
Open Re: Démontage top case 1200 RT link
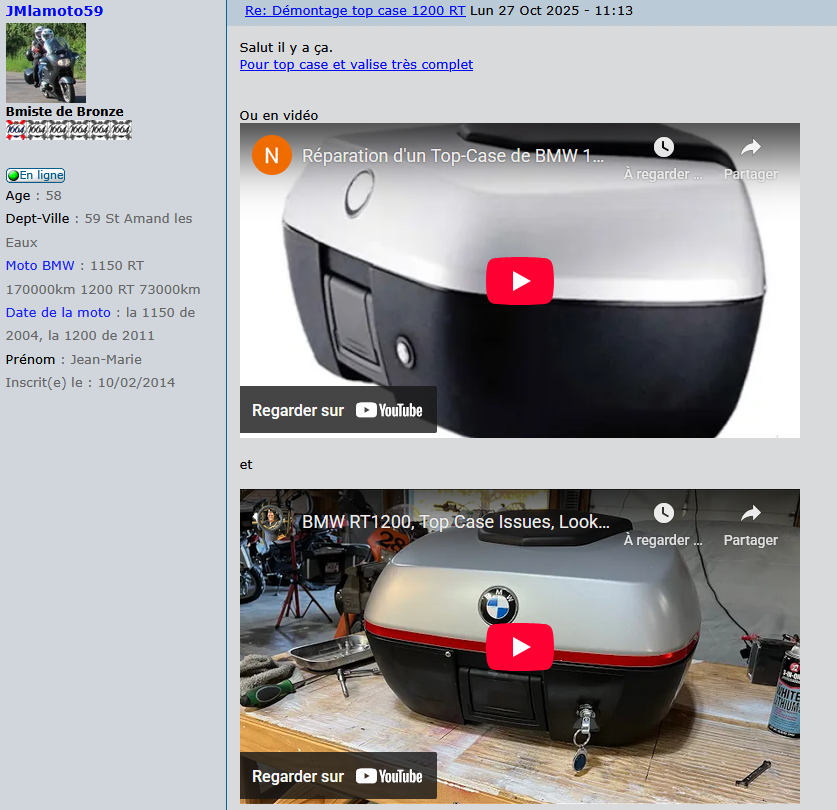click(355, 11)
